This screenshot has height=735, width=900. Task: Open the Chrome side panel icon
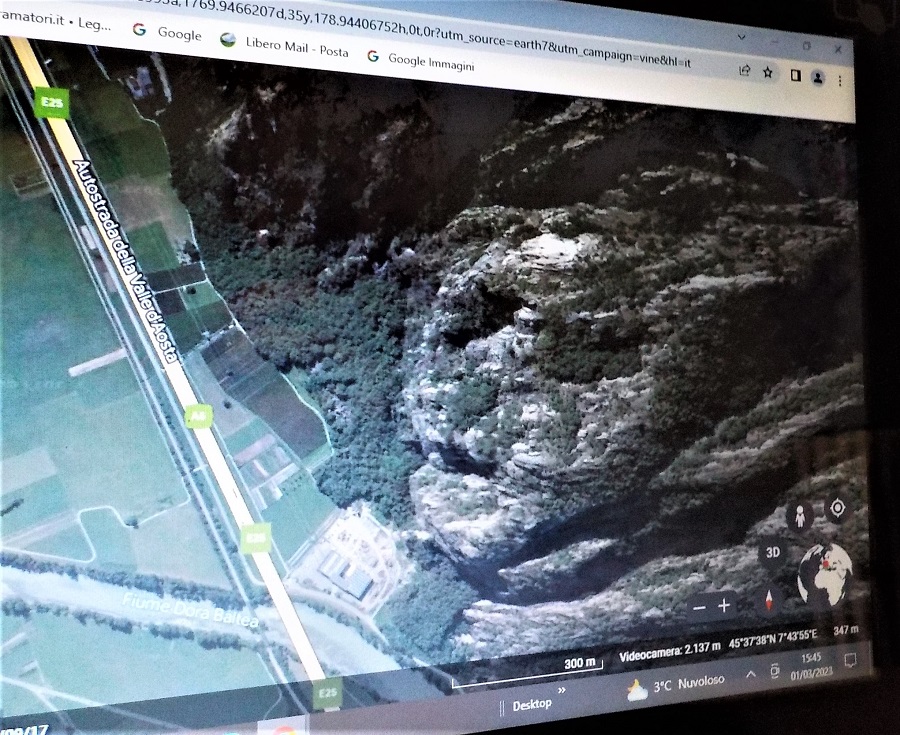click(x=795, y=75)
